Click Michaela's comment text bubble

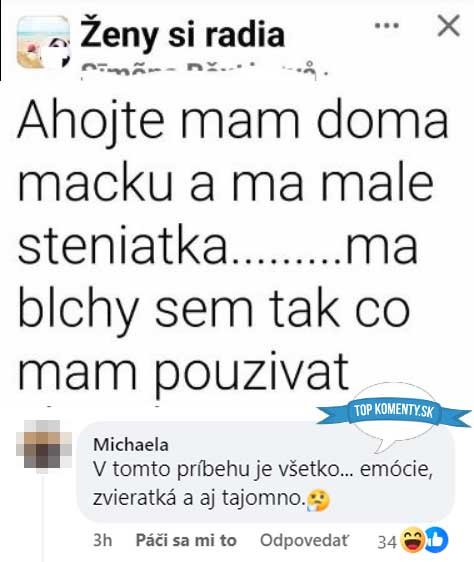point(266,472)
